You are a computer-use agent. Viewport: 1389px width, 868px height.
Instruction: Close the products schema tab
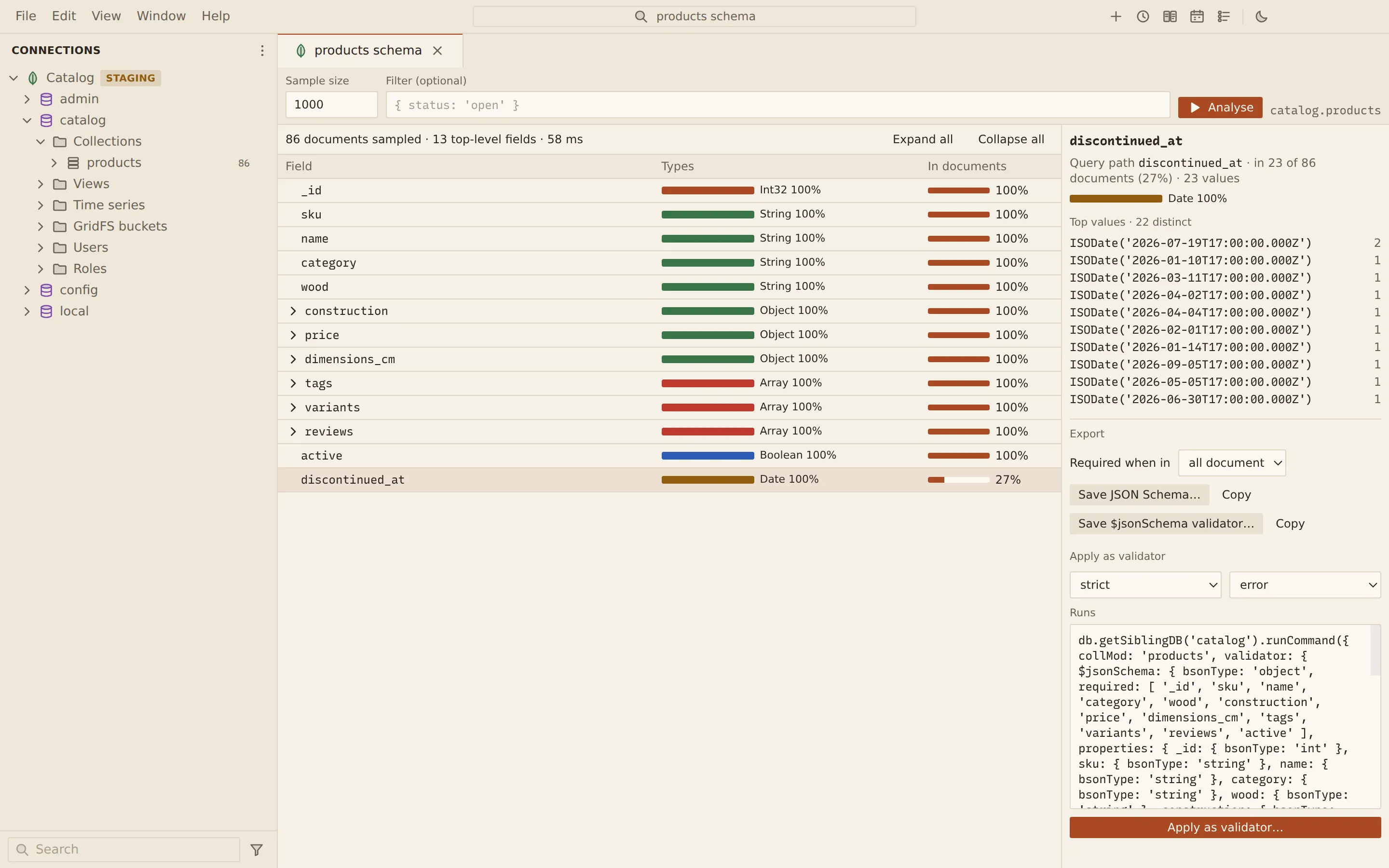click(437, 51)
